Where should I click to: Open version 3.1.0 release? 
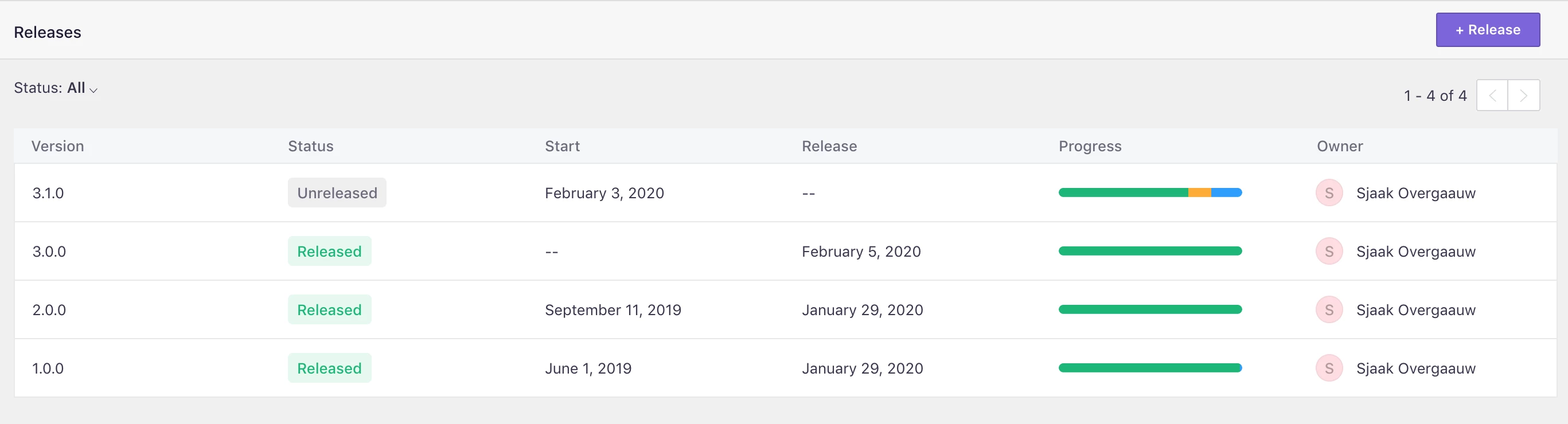48,193
